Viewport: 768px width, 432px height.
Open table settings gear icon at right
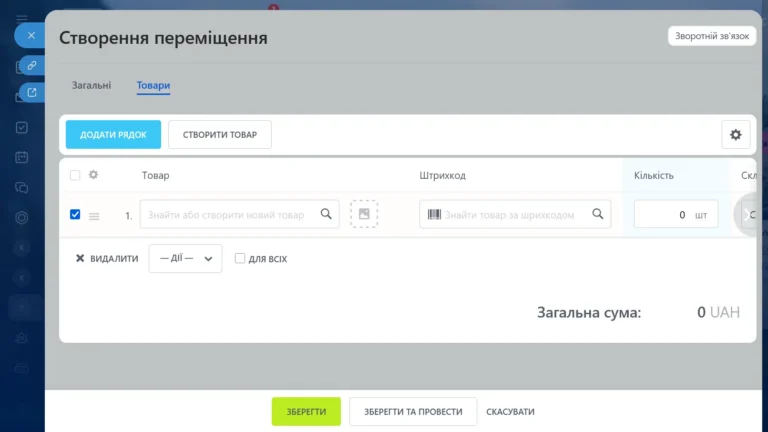point(735,135)
